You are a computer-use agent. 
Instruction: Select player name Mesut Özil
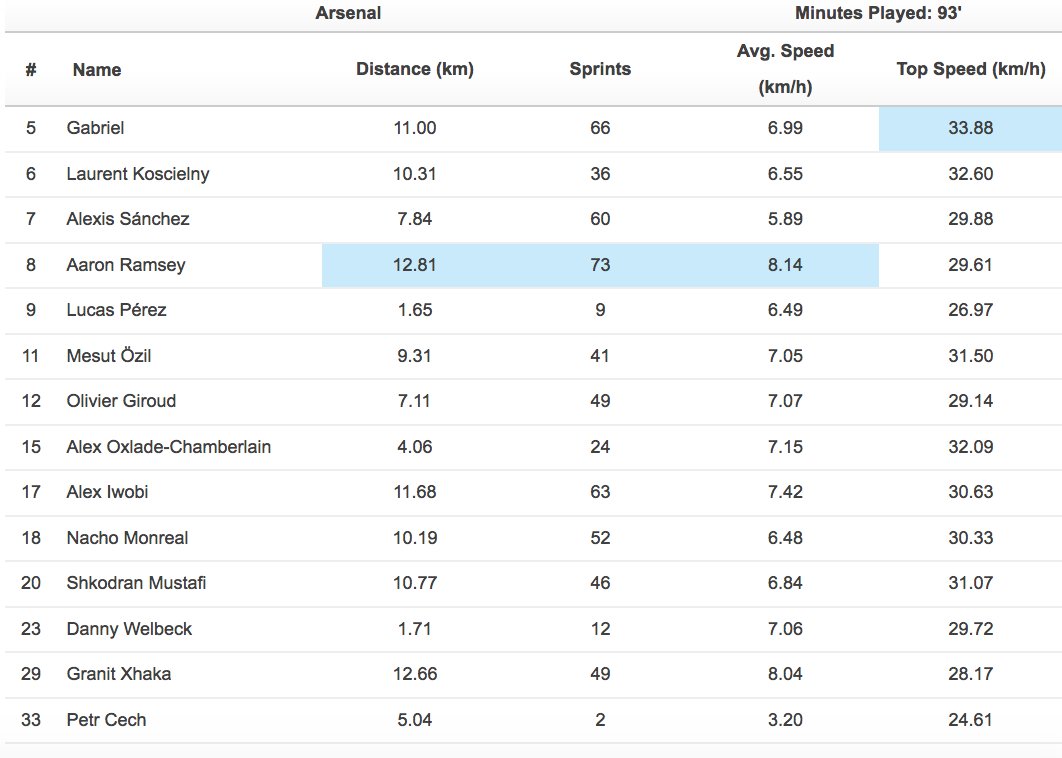[x=108, y=356]
